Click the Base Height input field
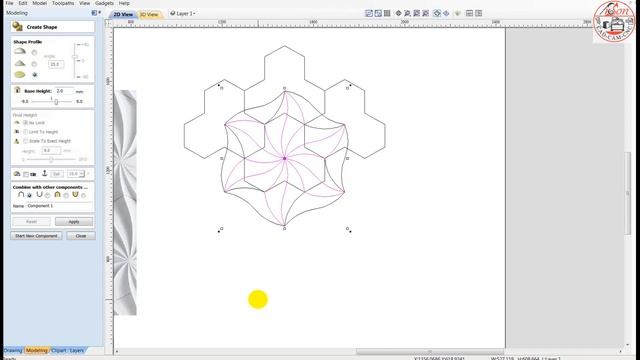Viewport: 640px width, 360px height. [x=64, y=91]
